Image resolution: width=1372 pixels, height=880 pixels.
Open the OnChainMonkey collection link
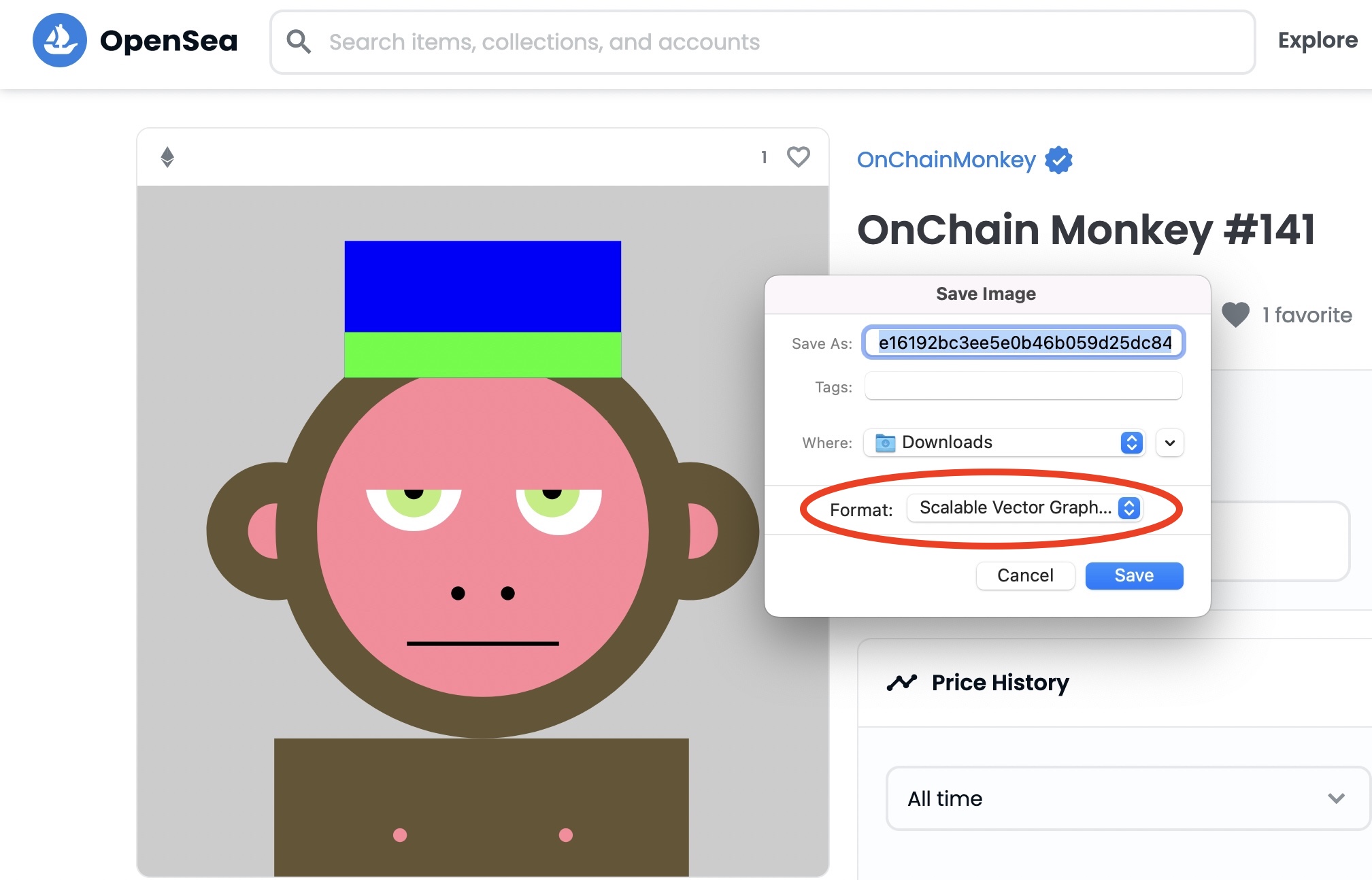click(x=946, y=160)
